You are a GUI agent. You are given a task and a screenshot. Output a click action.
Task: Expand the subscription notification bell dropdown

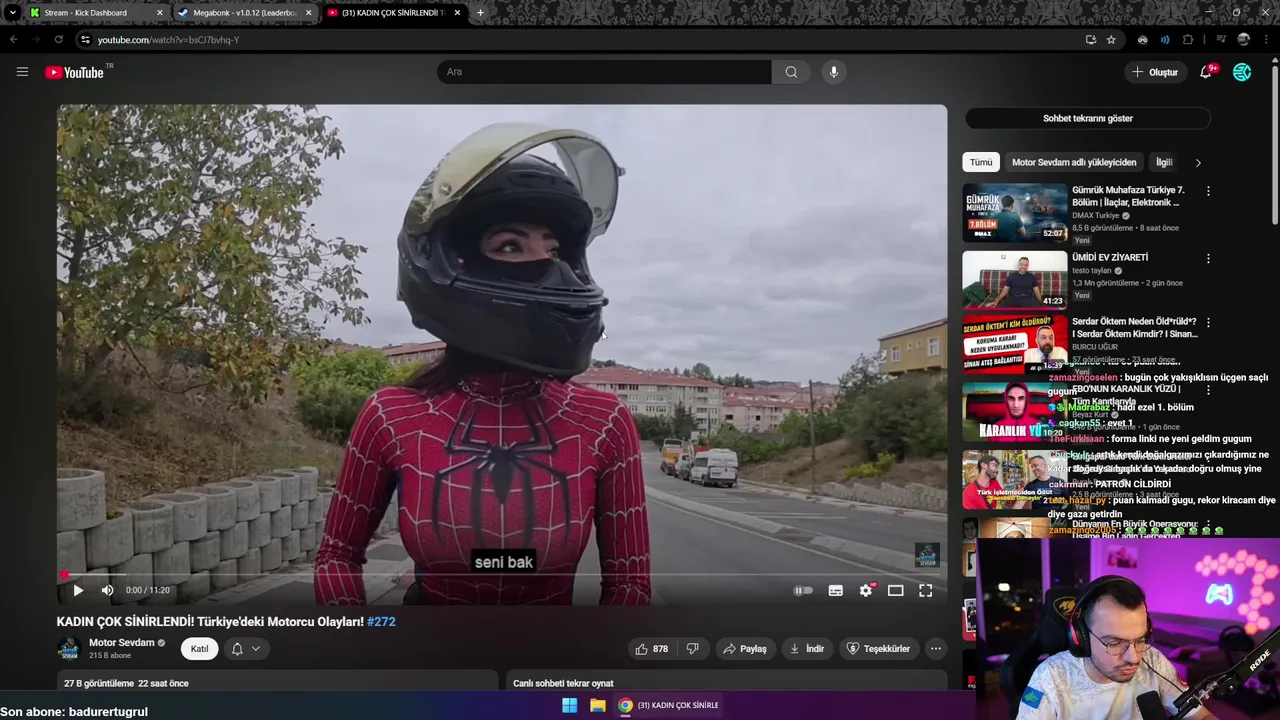(246, 649)
